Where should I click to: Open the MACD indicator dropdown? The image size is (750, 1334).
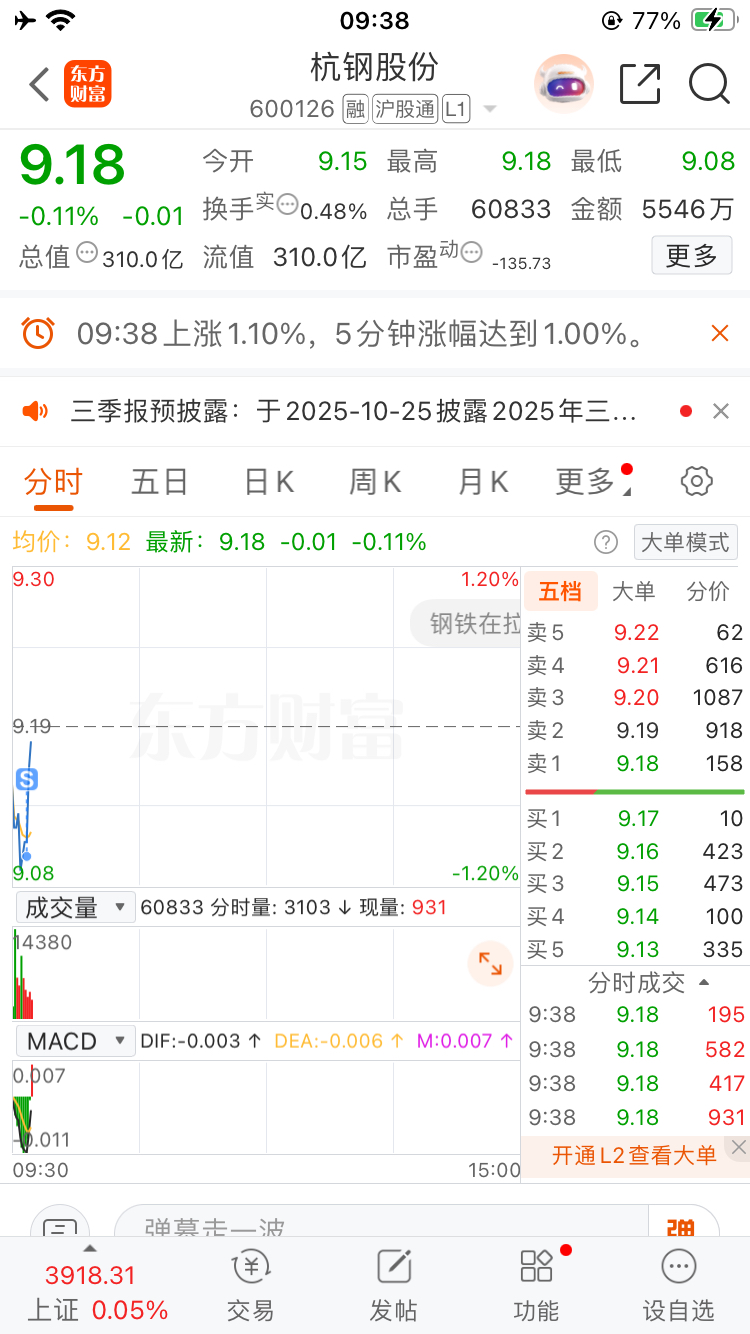click(x=75, y=1041)
